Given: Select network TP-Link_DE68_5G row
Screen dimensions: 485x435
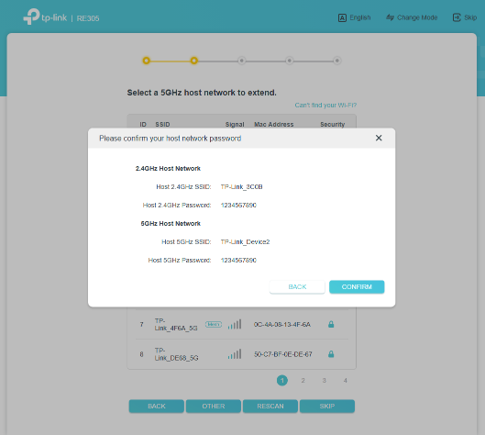Looking at the screenshot, I should point(242,354).
